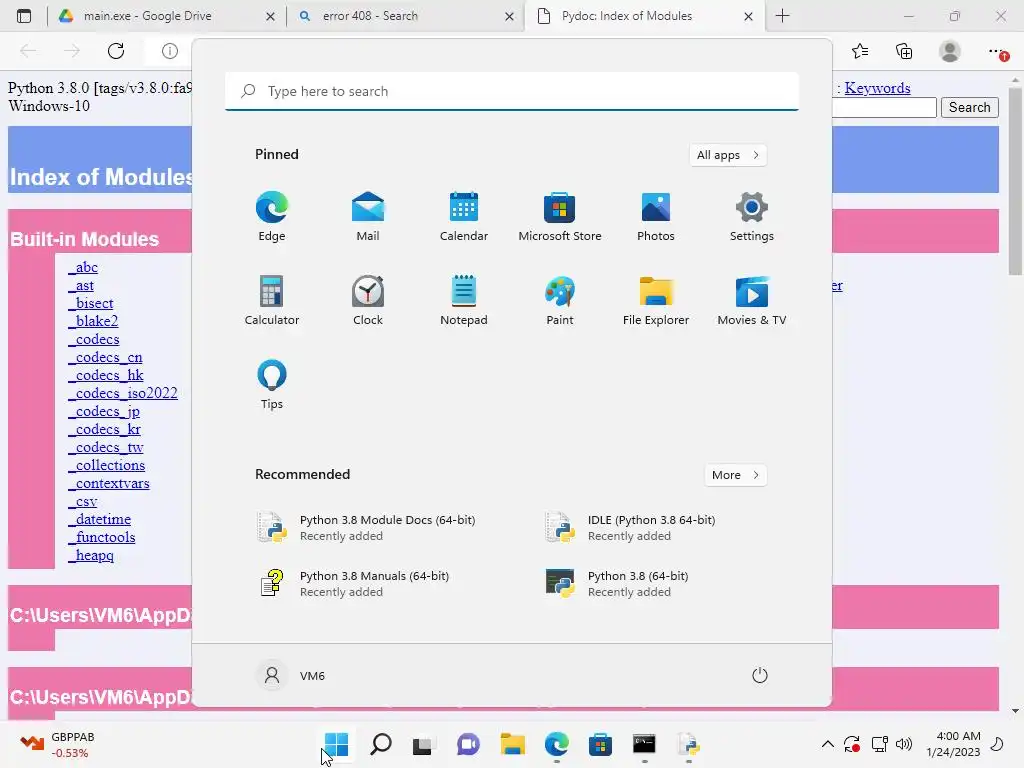Open the _codecs_iso2022 module link

click(x=123, y=393)
